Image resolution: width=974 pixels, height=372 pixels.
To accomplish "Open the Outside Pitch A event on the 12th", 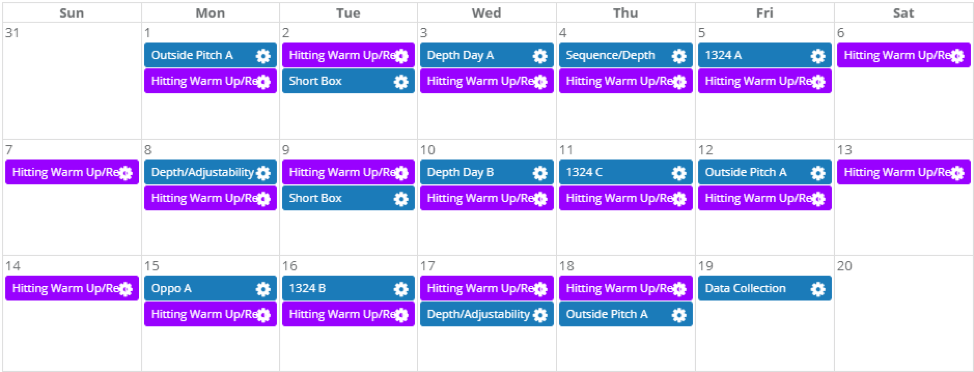I will 765,172.
